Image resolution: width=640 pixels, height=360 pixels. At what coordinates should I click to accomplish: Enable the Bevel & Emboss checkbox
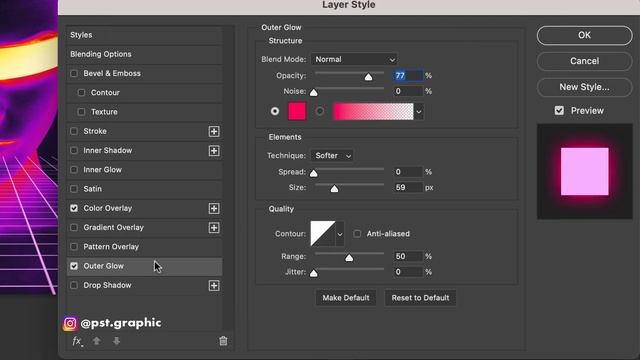pyautogui.click(x=74, y=73)
